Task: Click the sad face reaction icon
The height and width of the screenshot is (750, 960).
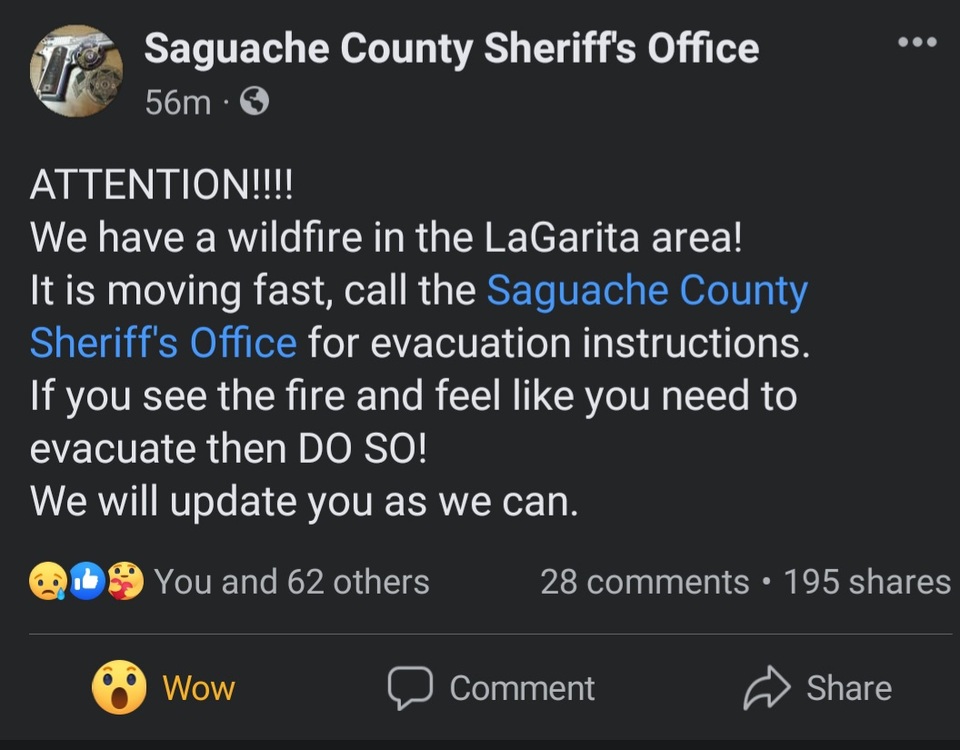Action: (x=47, y=581)
